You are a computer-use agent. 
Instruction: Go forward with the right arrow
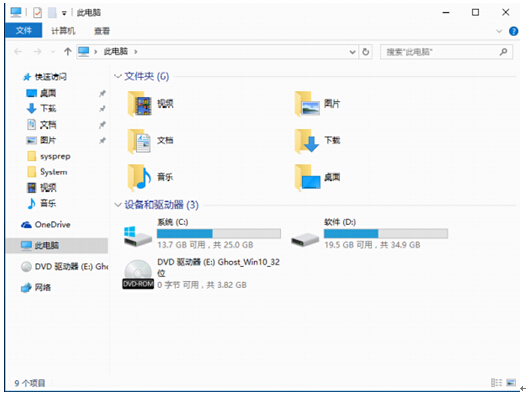pyautogui.click(x=37, y=52)
